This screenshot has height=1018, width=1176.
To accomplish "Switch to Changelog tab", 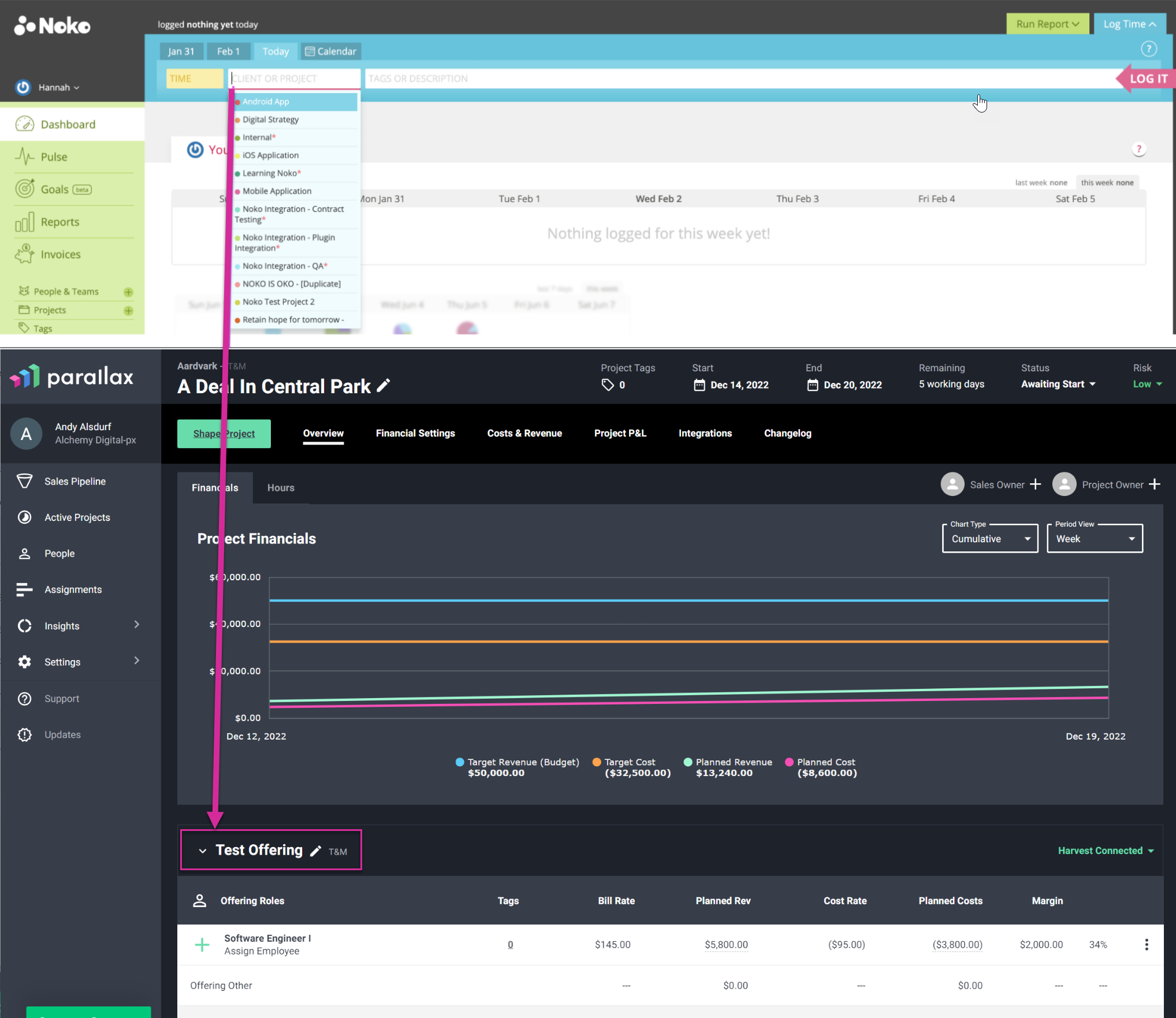I will [x=787, y=433].
